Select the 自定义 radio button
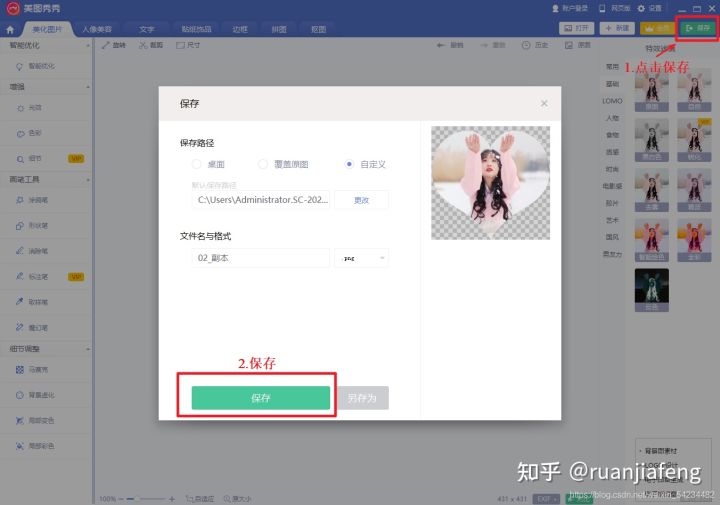 click(x=349, y=164)
